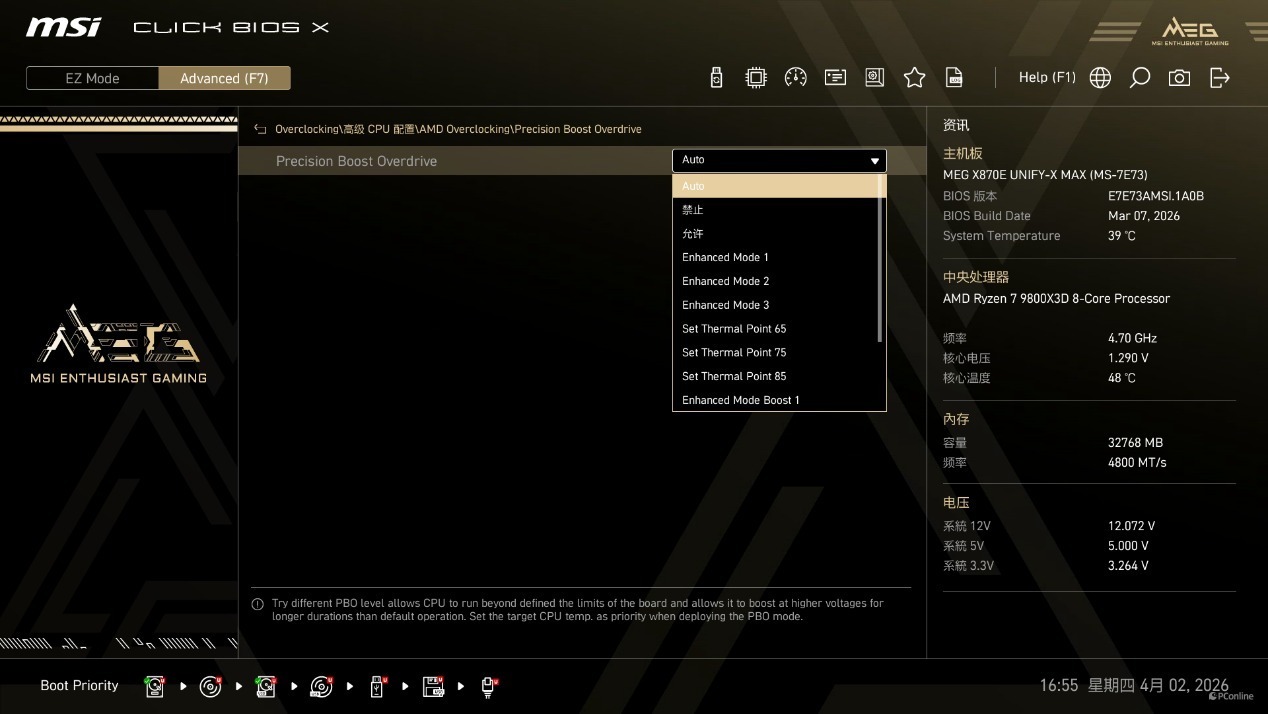This screenshot has width=1268, height=714.
Task: Choose Set Thermal Point 65
Action: click(x=775, y=329)
